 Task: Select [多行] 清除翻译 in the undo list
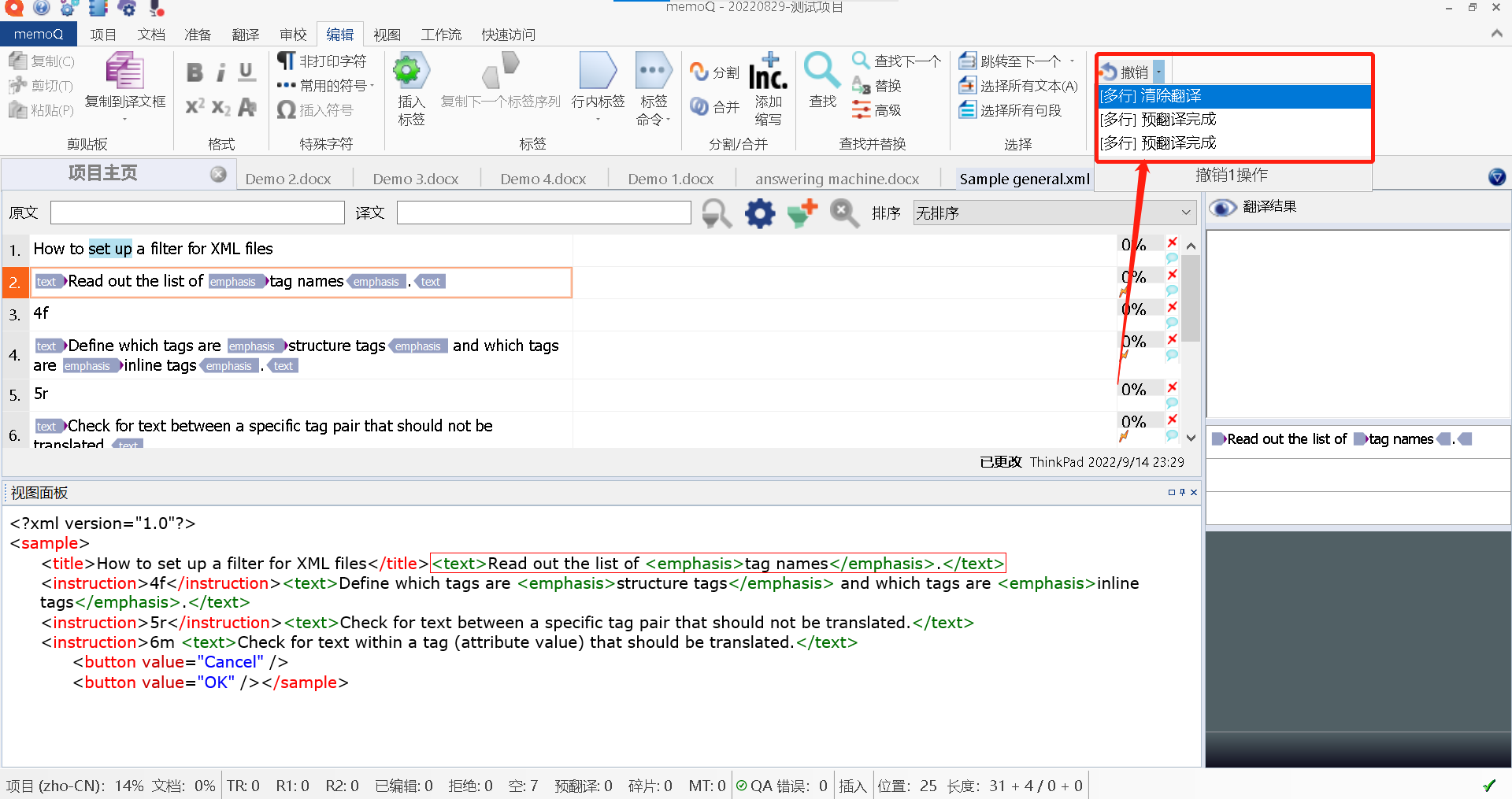pos(1235,96)
